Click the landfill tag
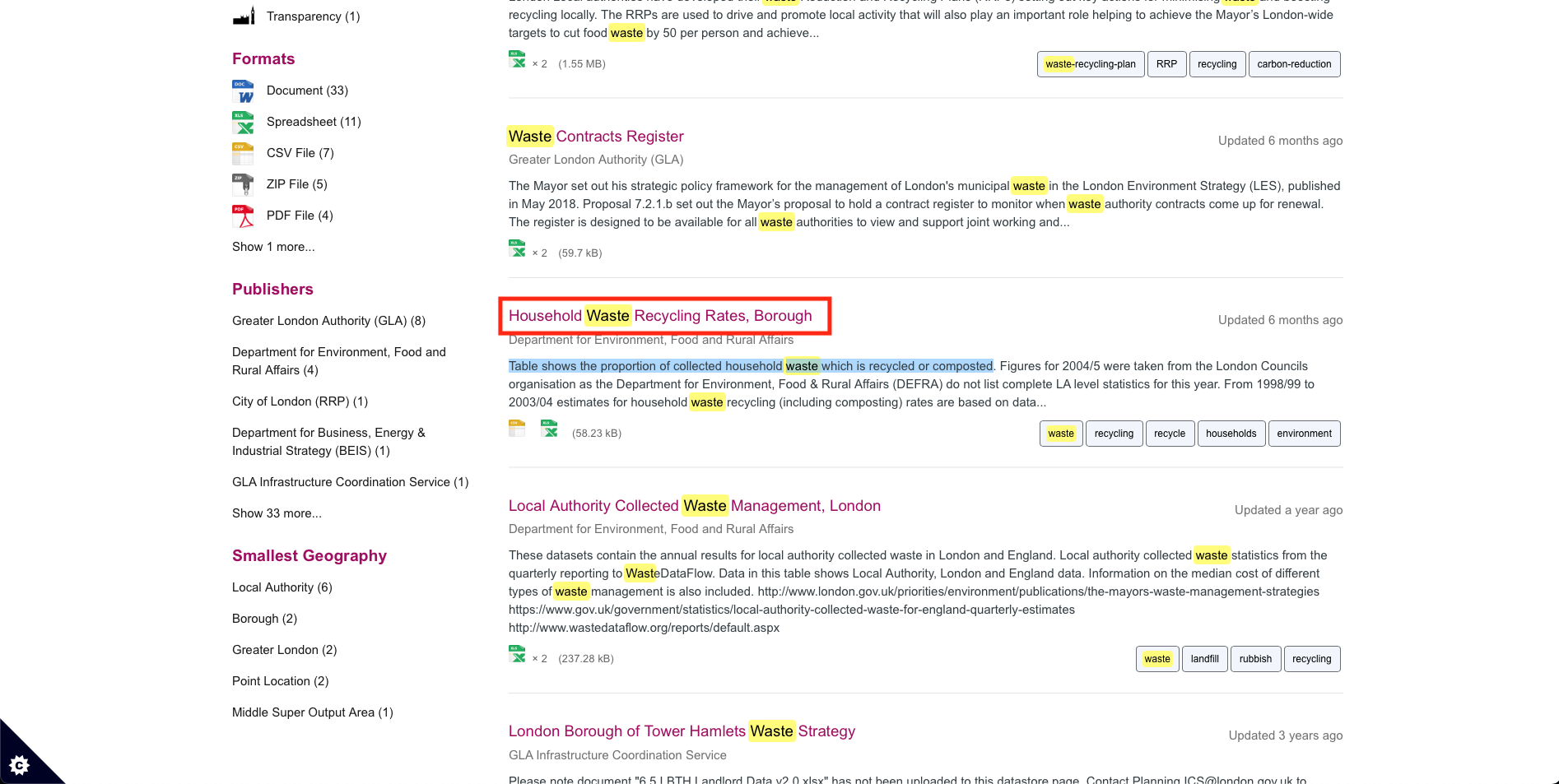Viewport: 1559px width, 784px height. point(1204,659)
